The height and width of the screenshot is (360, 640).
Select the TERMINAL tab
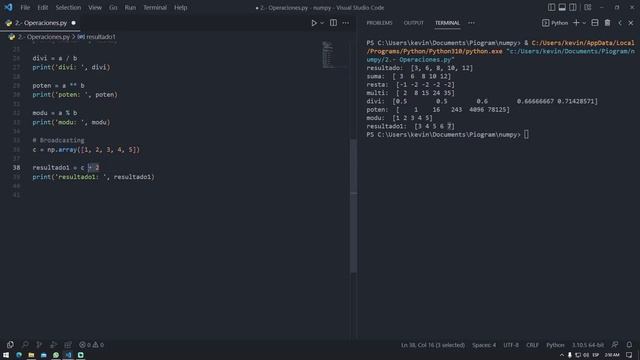point(447,23)
